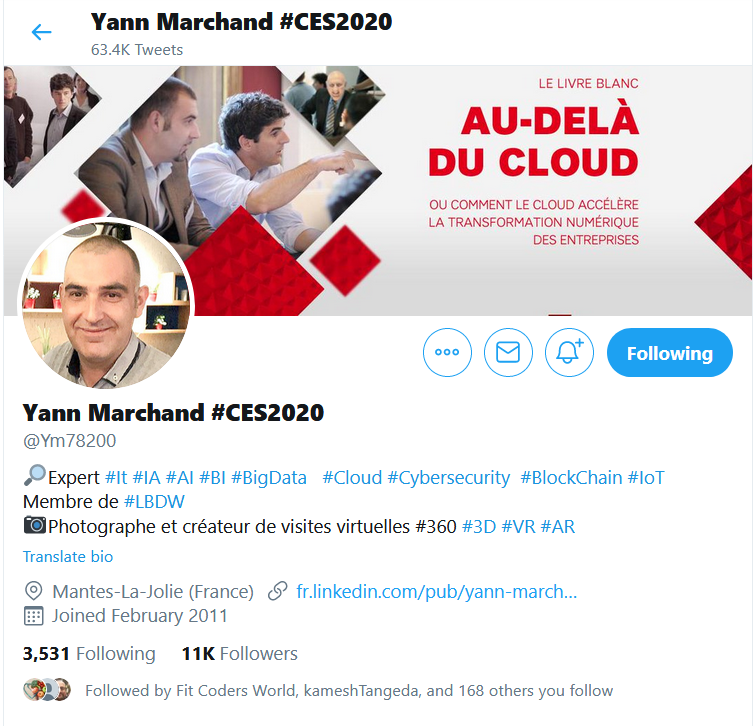Turn on notifications with the bell icon
This screenshot has height=726, width=753.
[x=569, y=352]
